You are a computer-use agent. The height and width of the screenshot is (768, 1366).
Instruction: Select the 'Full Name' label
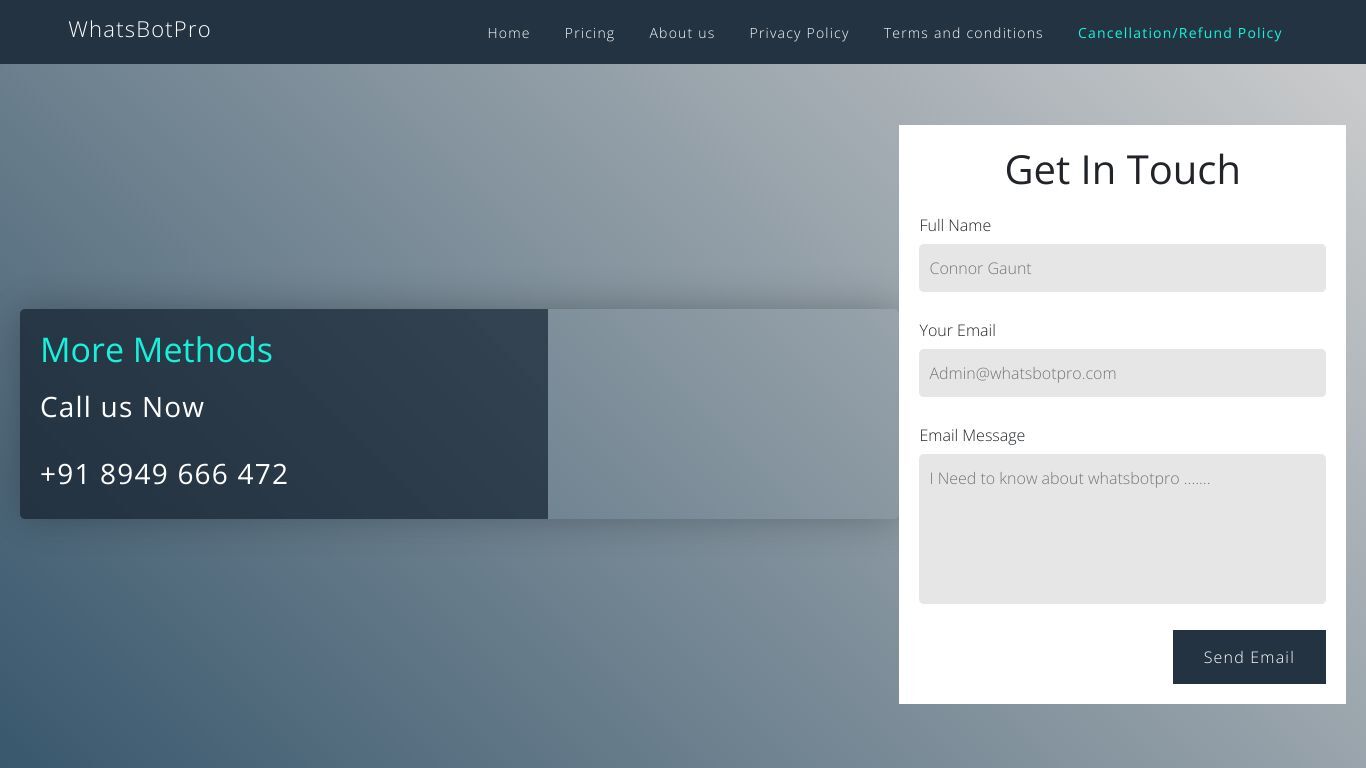tap(955, 225)
